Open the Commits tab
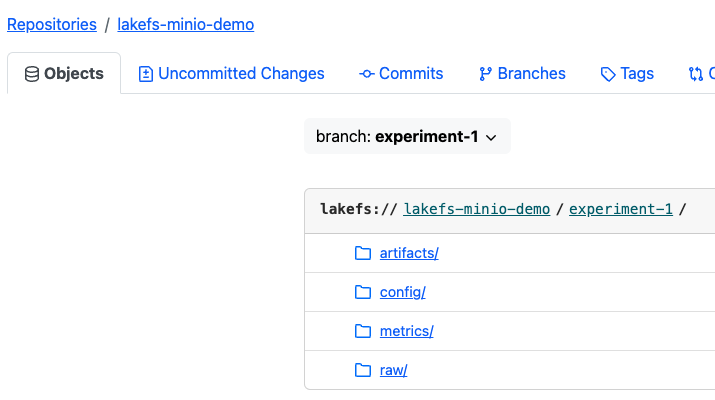This screenshot has height=400, width=715. click(411, 74)
